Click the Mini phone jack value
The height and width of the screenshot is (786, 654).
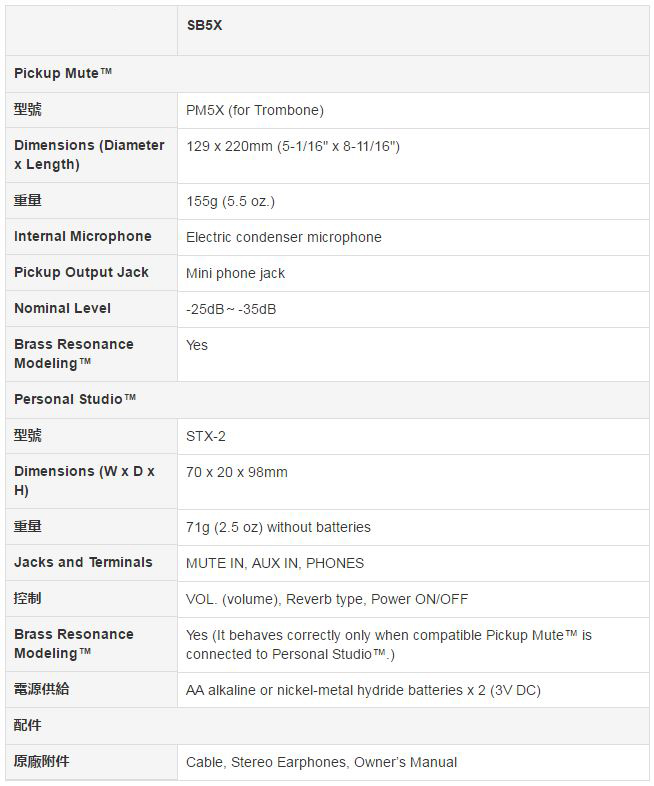(x=235, y=273)
